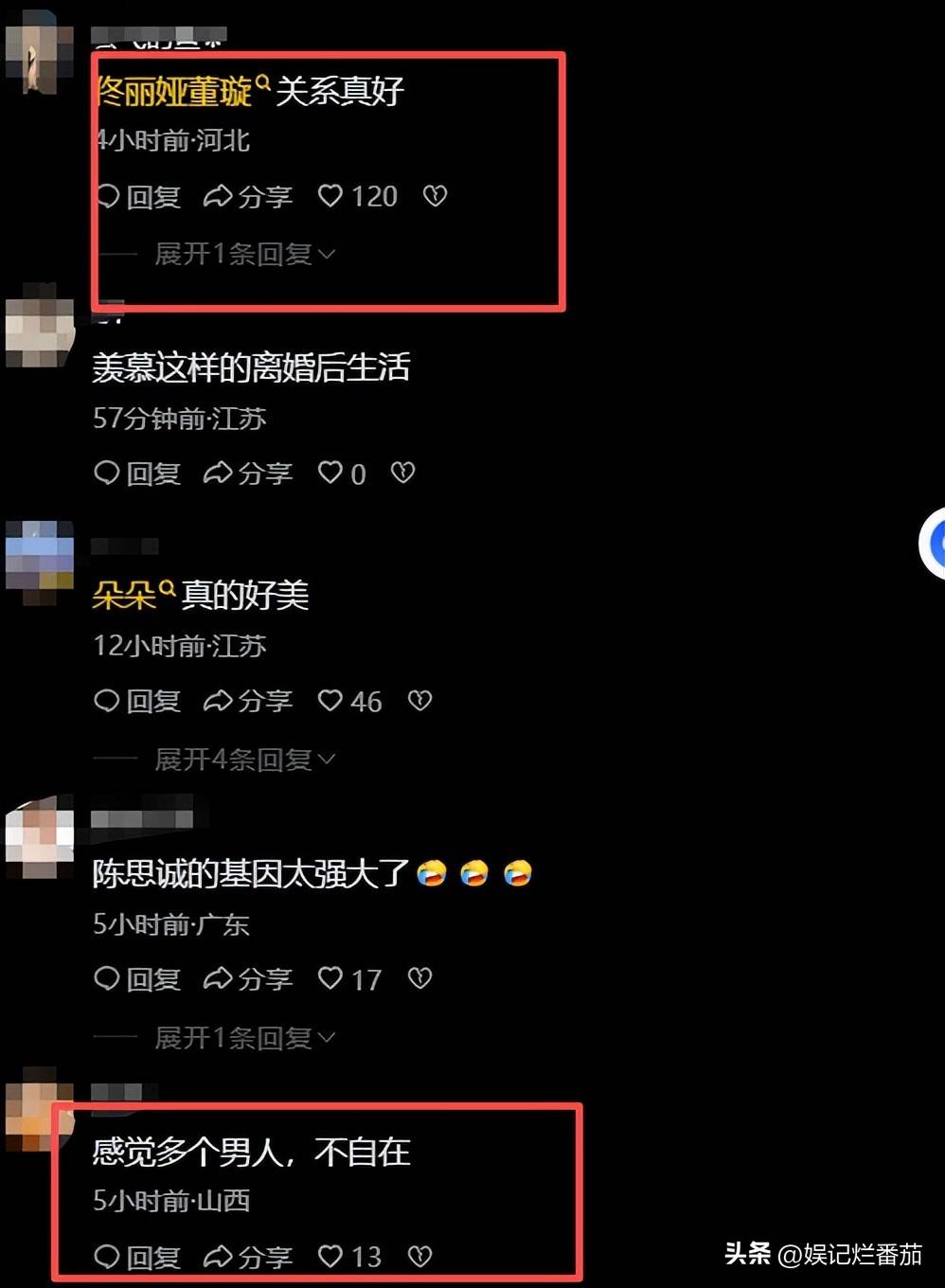Reply to the 真的好美 comment
Image resolution: width=945 pixels, height=1288 pixels.
[138, 701]
